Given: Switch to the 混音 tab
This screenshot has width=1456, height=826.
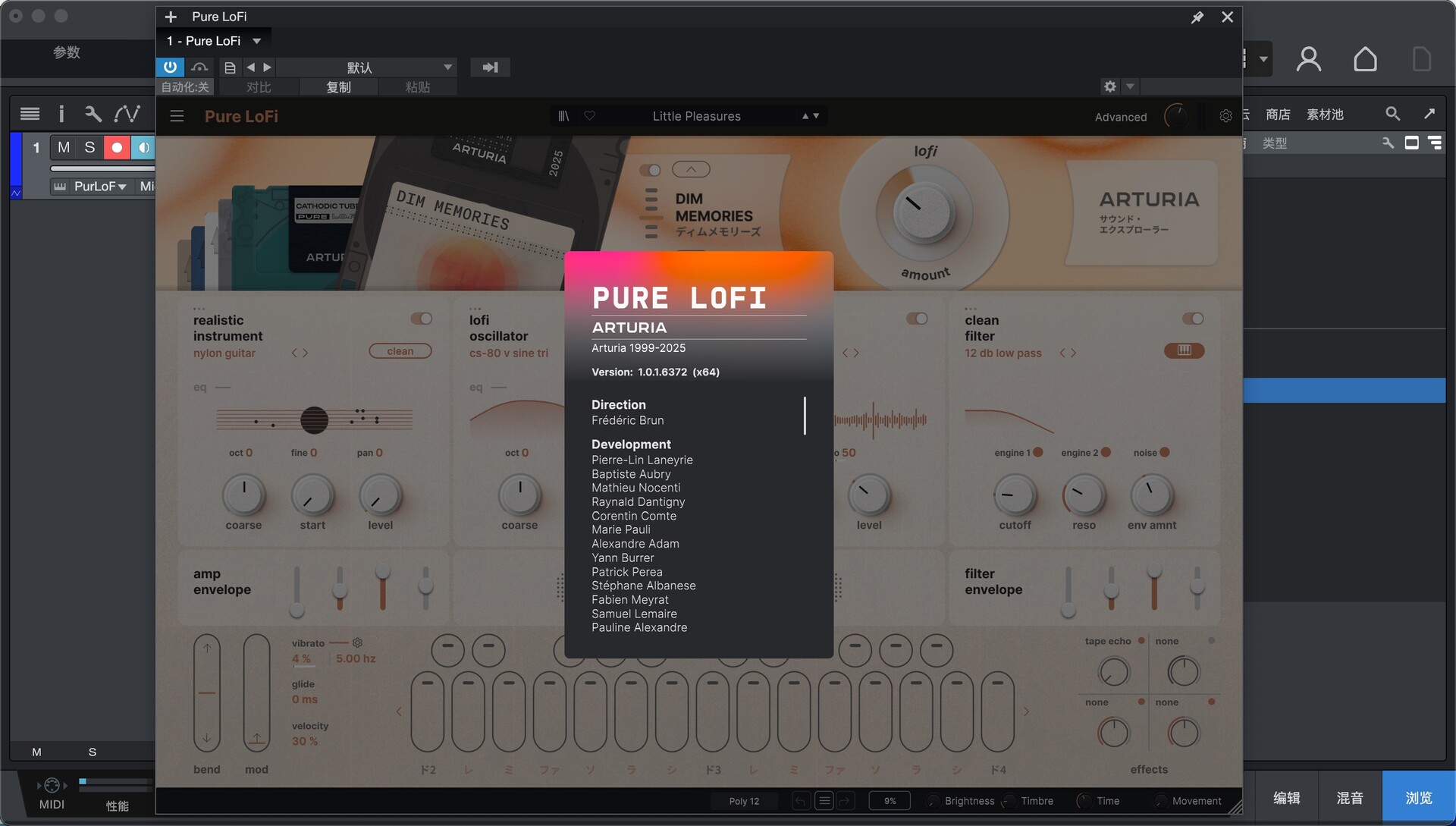Looking at the screenshot, I should tap(1350, 798).
